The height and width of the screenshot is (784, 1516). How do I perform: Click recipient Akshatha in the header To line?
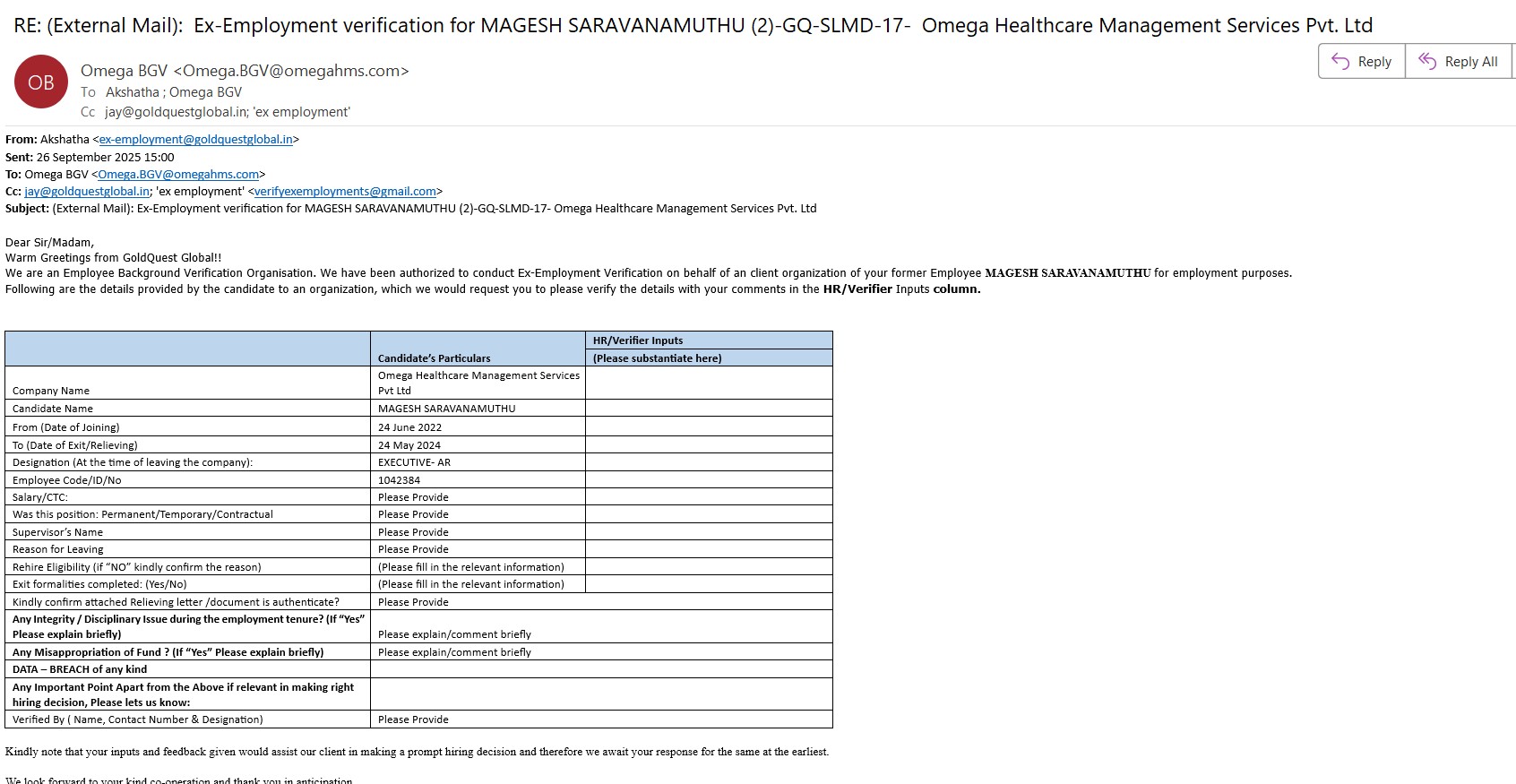pos(133,92)
